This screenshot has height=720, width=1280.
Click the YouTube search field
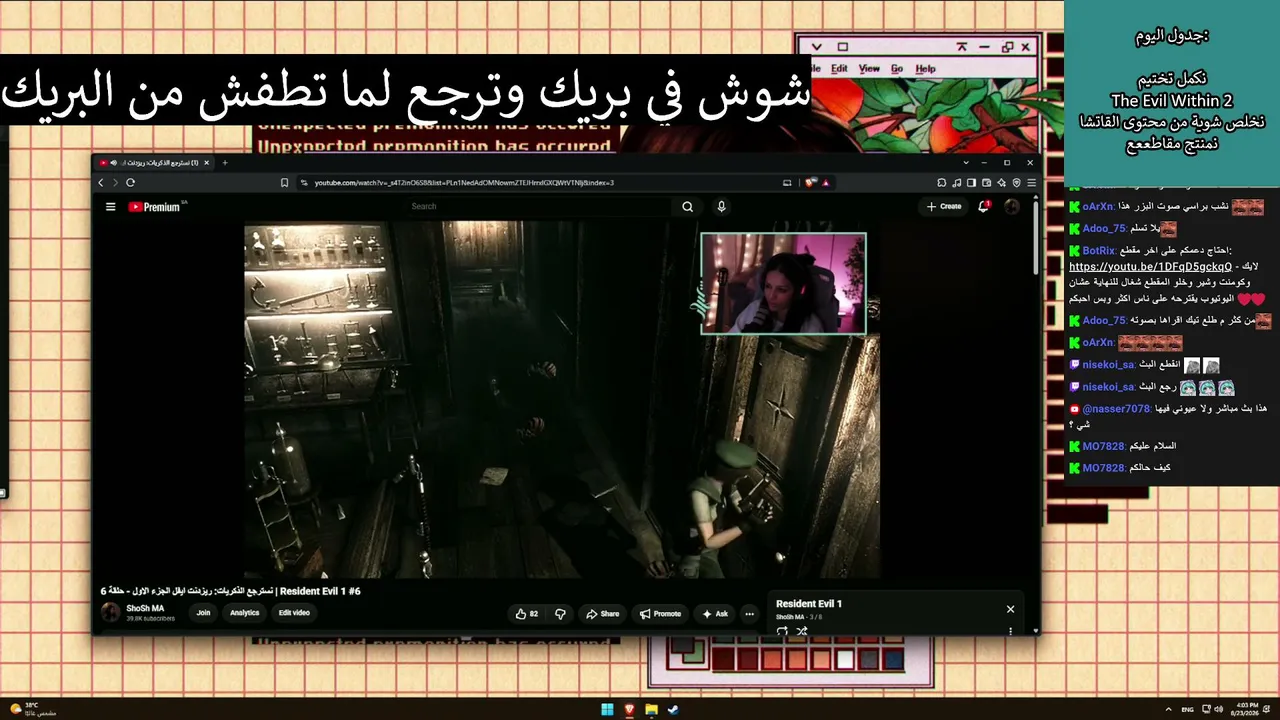coord(540,207)
